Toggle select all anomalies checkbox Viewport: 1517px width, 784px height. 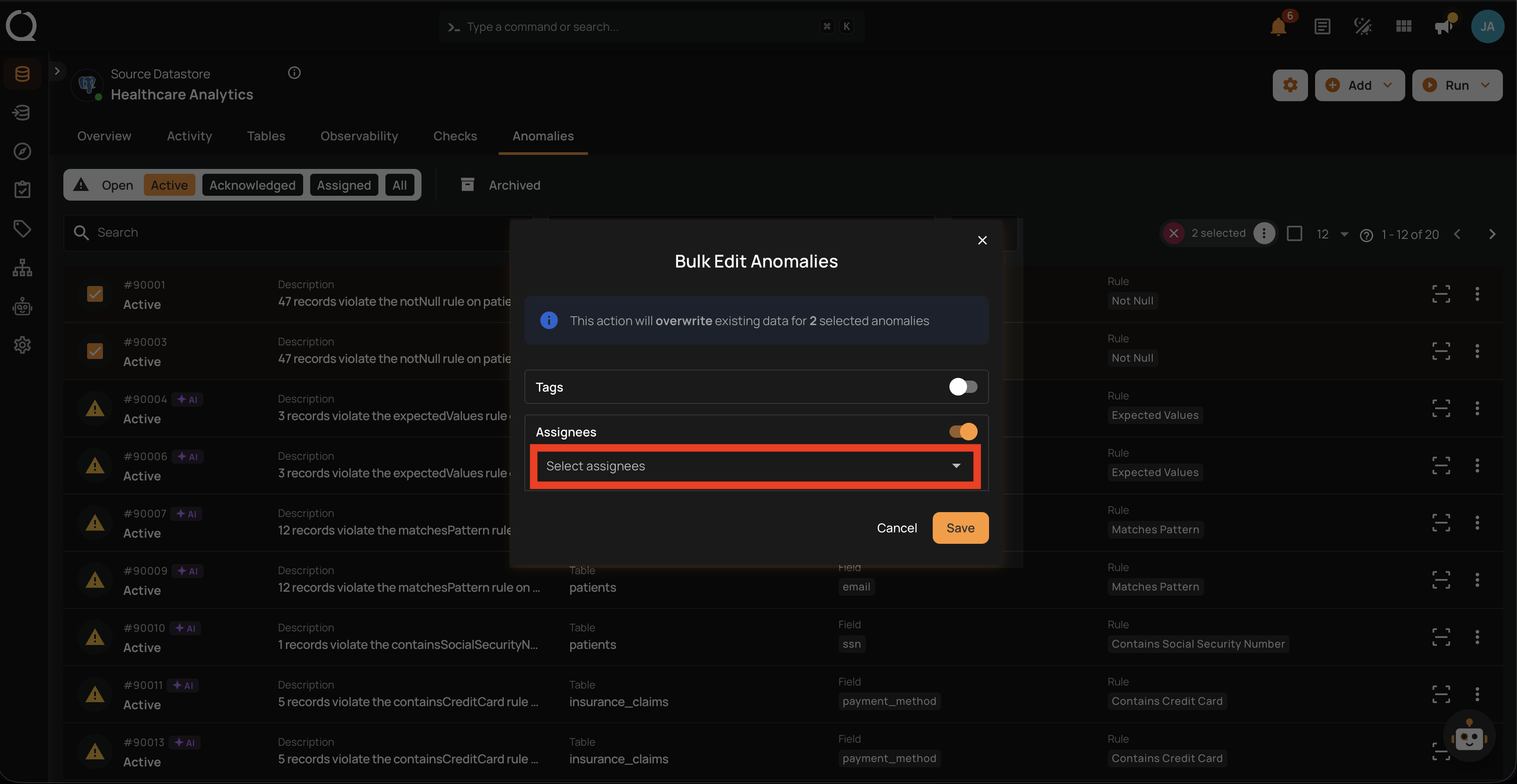point(1294,234)
